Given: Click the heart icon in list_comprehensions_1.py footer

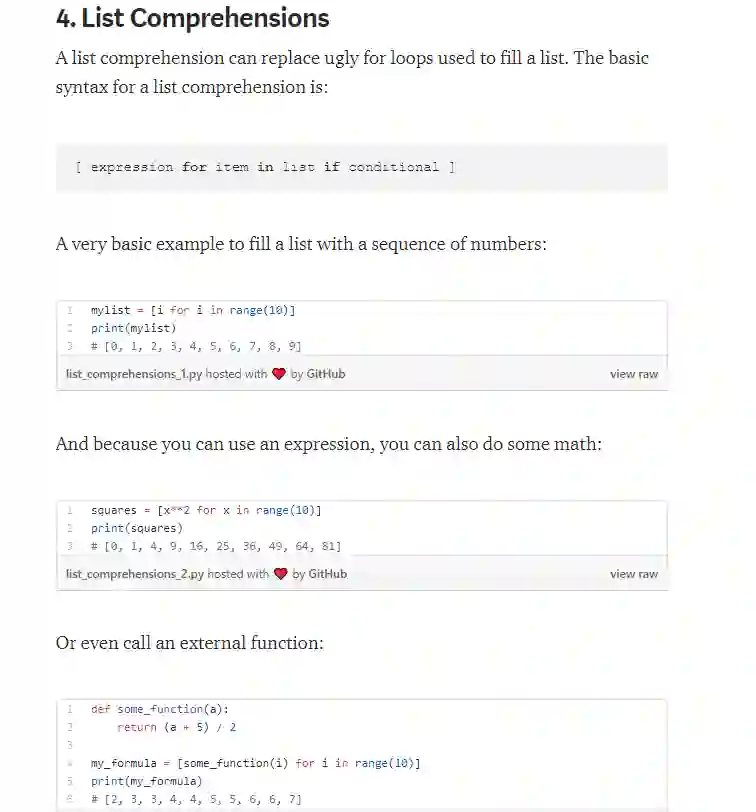Looking at the screenshot, I should tap(279, 374).
